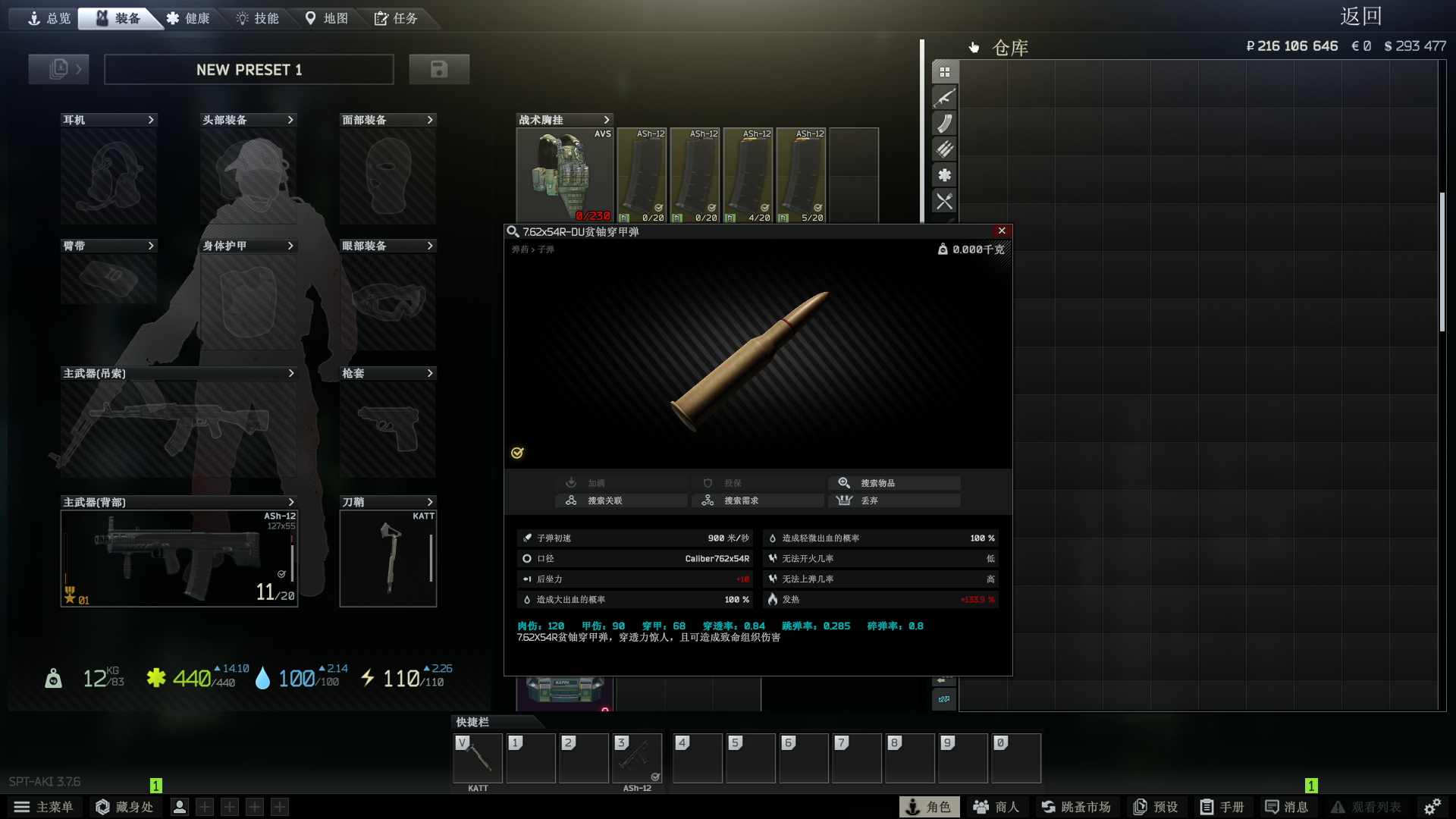Click the settings gear icon bottom right
The width and height of the screenshot is (1456, 819).
(1432, 807)
